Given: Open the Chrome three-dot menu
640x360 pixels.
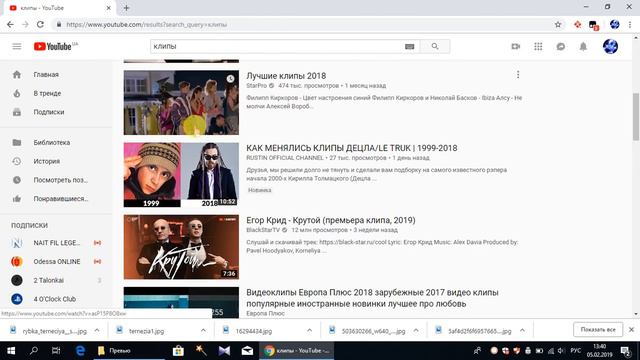Looking at the screenshot, I should pos(630,24).
